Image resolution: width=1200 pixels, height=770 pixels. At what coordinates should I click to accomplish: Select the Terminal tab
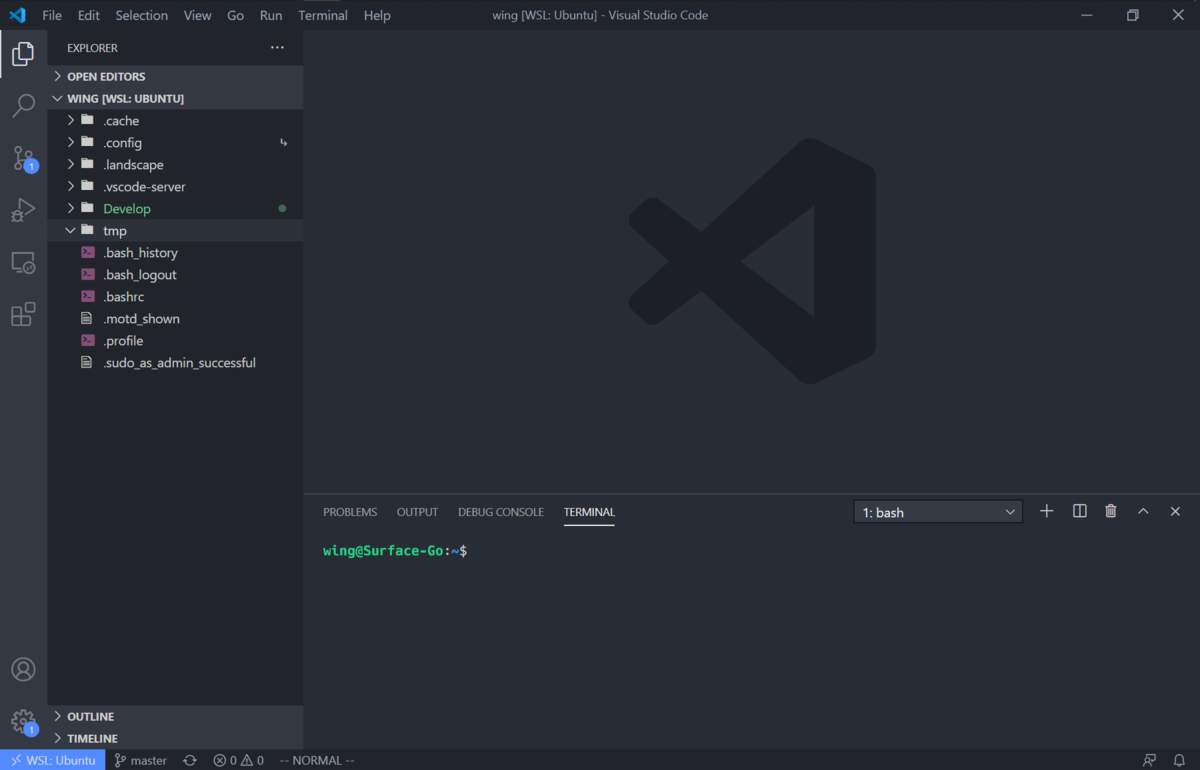[x=589, y=512]
